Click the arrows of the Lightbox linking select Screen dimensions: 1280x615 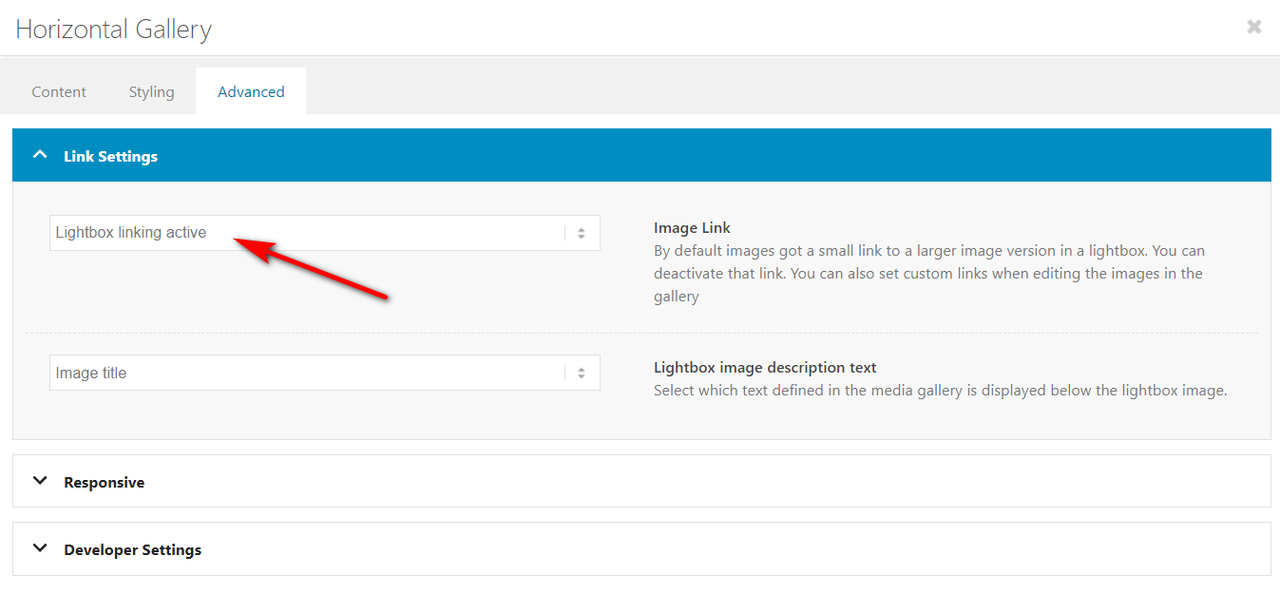(581, 233)
